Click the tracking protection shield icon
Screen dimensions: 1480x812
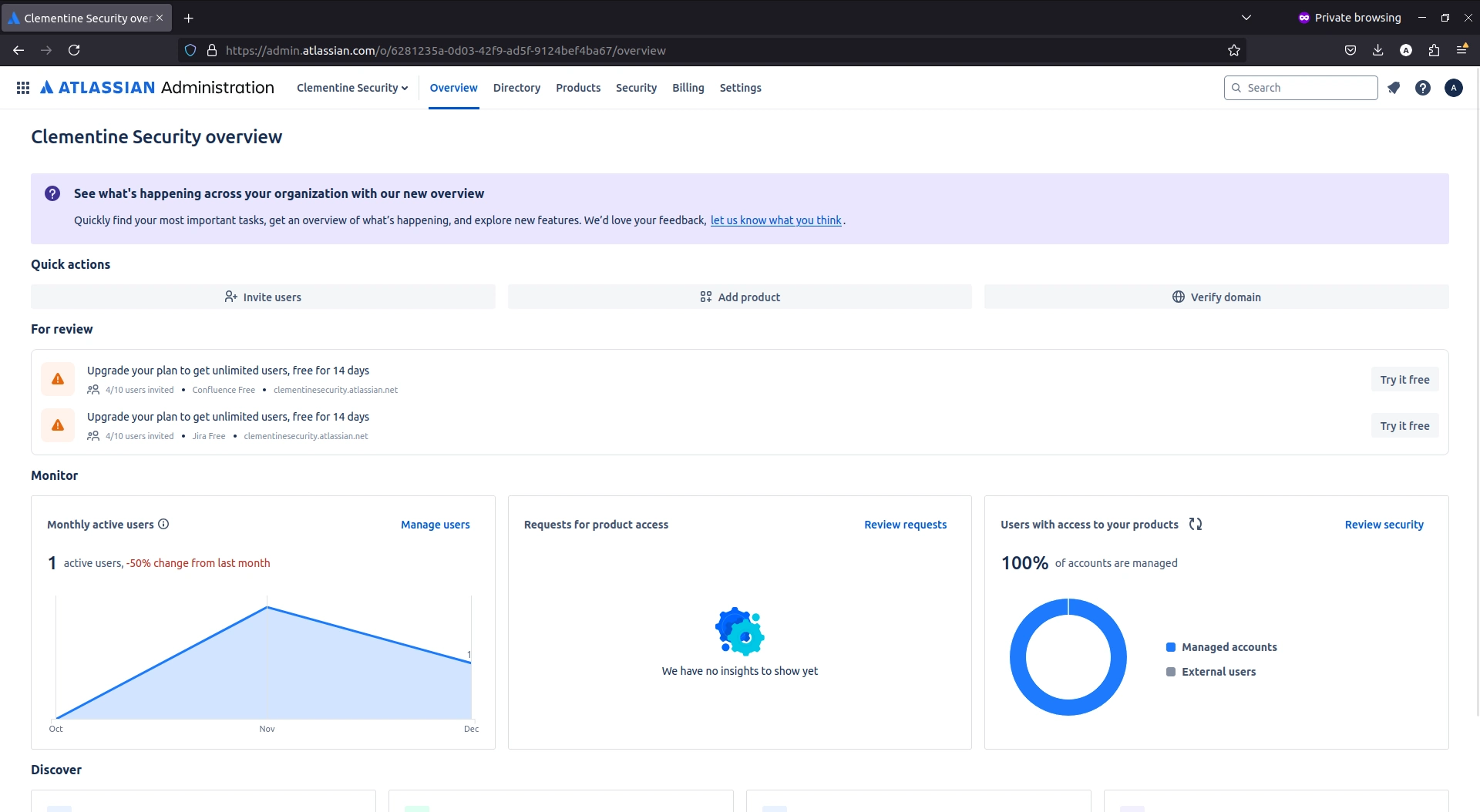tap(190, 50)
